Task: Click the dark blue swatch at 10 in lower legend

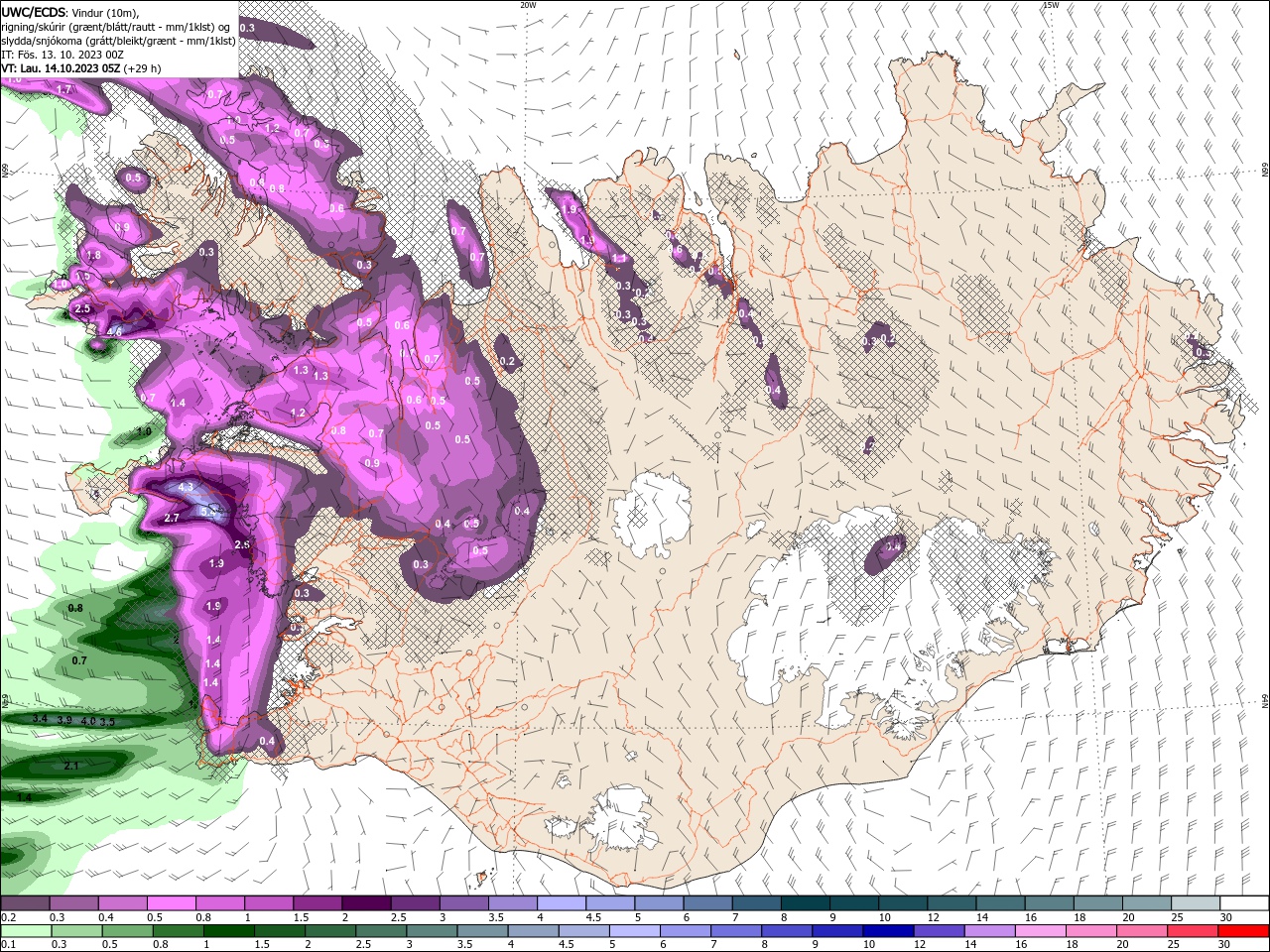Action: (886, 931)
